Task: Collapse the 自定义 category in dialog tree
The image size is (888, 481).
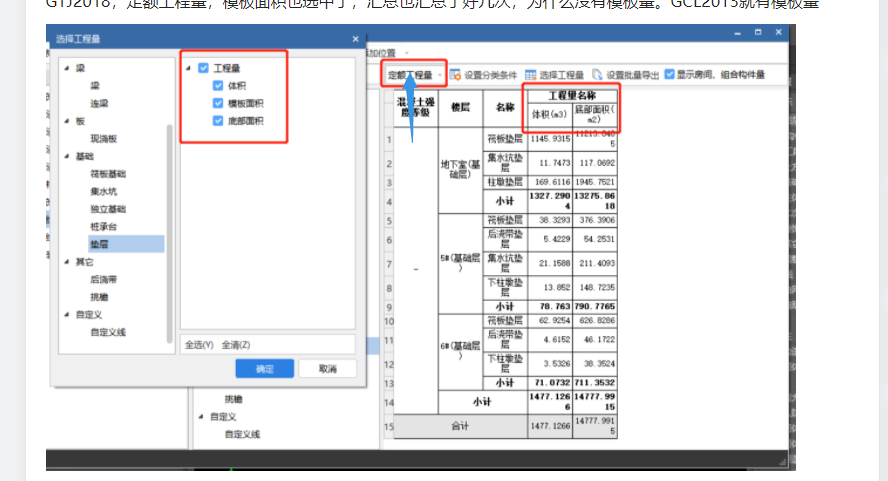Action: click(67, 314)
